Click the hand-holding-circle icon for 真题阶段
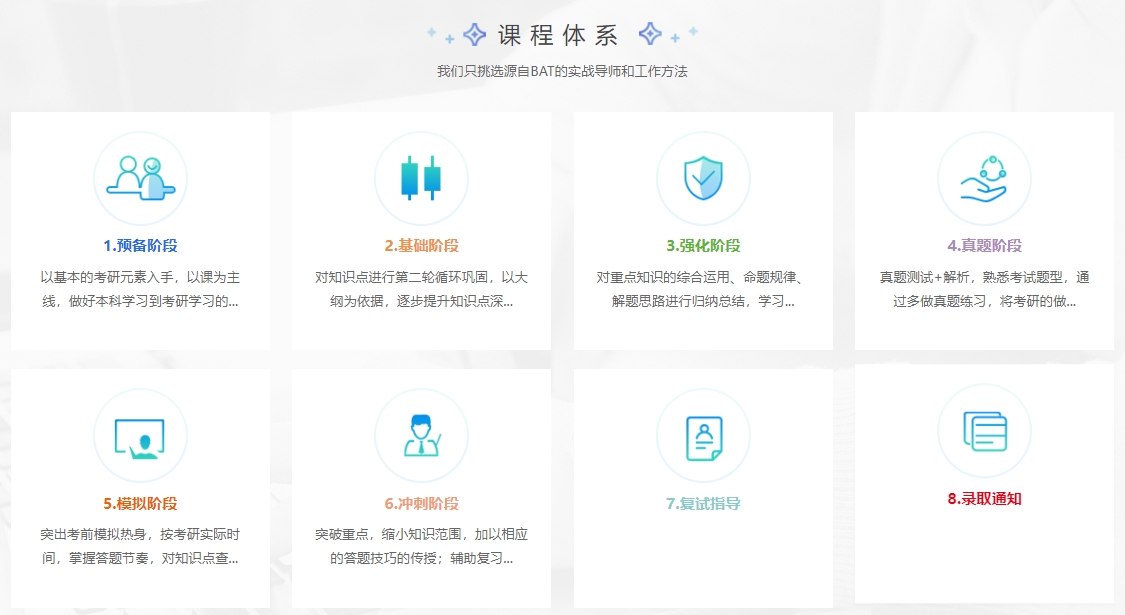 click(x=984, y=178)
